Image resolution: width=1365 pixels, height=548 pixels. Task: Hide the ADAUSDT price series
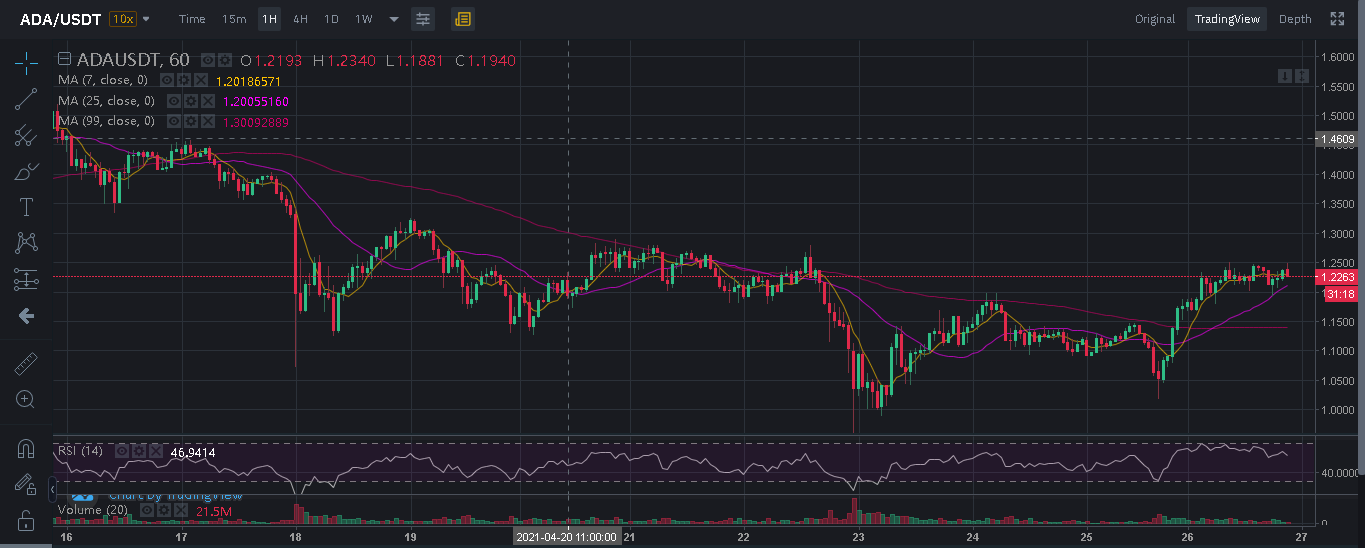(x=208, y=60)
